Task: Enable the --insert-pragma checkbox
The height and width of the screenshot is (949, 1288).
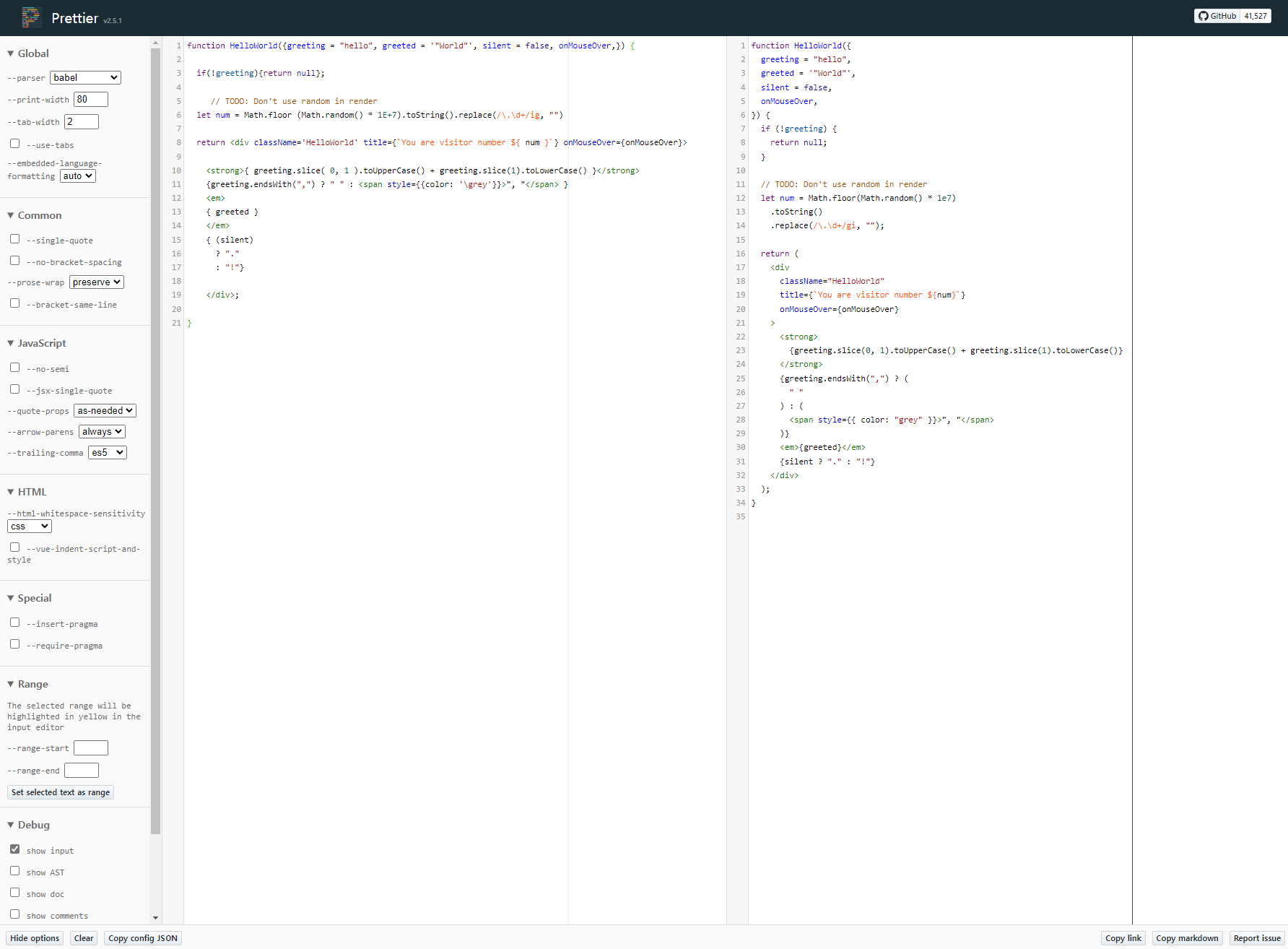Action: [14, 623]
